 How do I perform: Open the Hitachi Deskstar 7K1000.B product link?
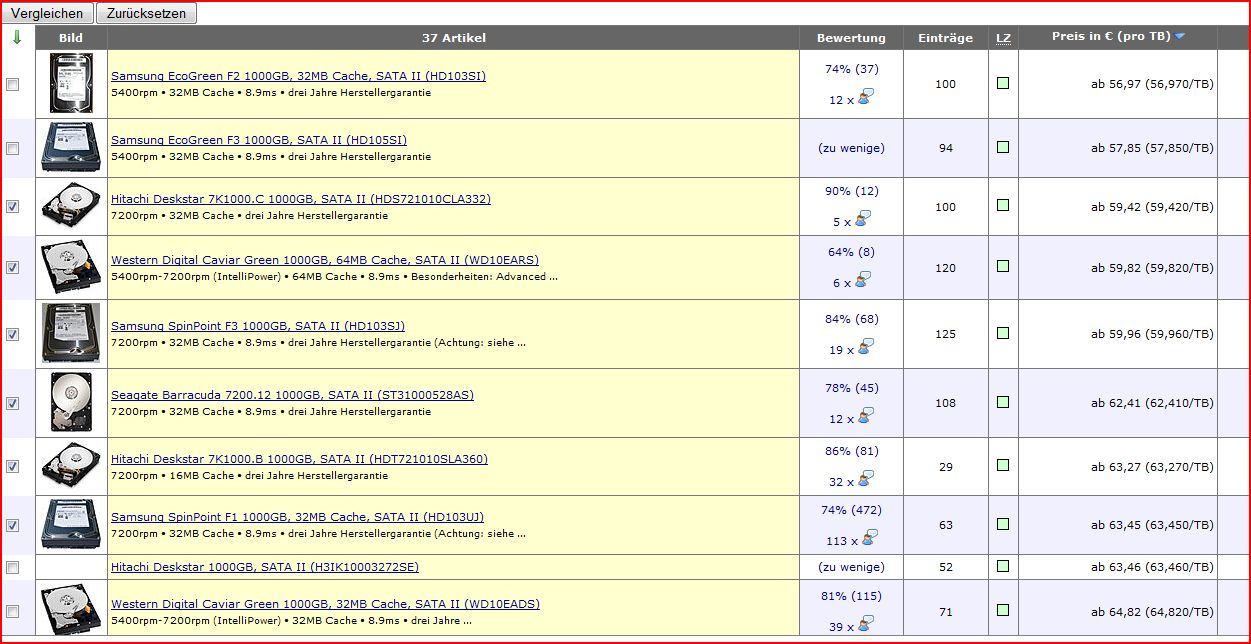pyautogui.click(x=299, y=459)
